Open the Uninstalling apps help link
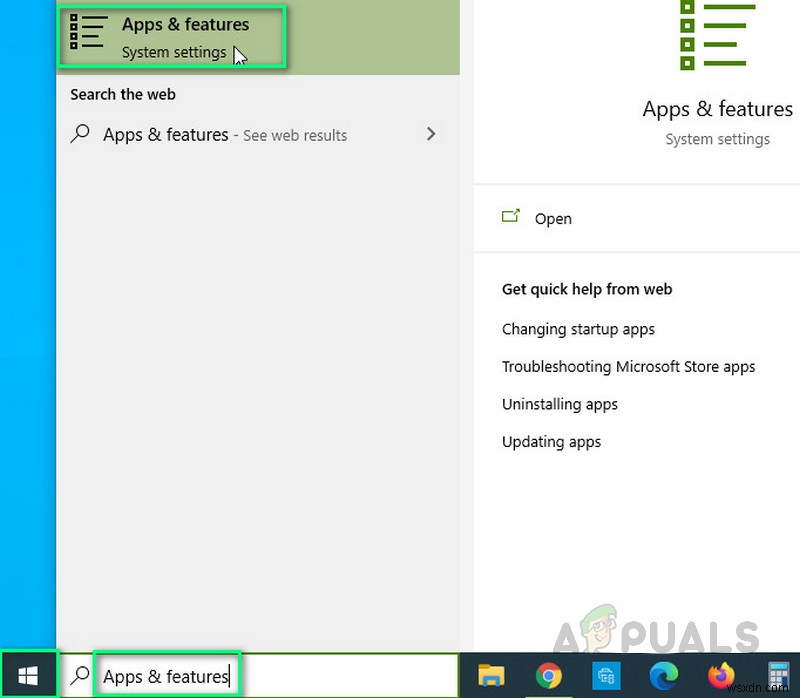This screenshot has height=698, width=800. pos(560,404)
